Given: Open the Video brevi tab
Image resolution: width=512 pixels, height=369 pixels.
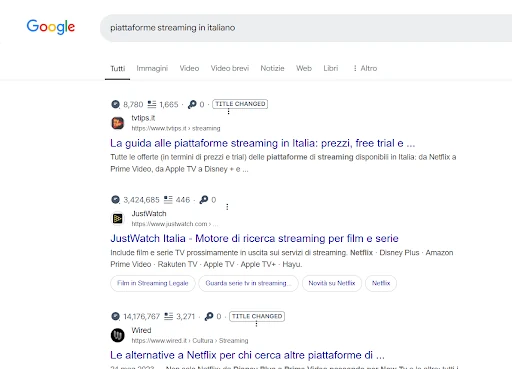Looking at the screenshot, I should (x=230, y=68).
